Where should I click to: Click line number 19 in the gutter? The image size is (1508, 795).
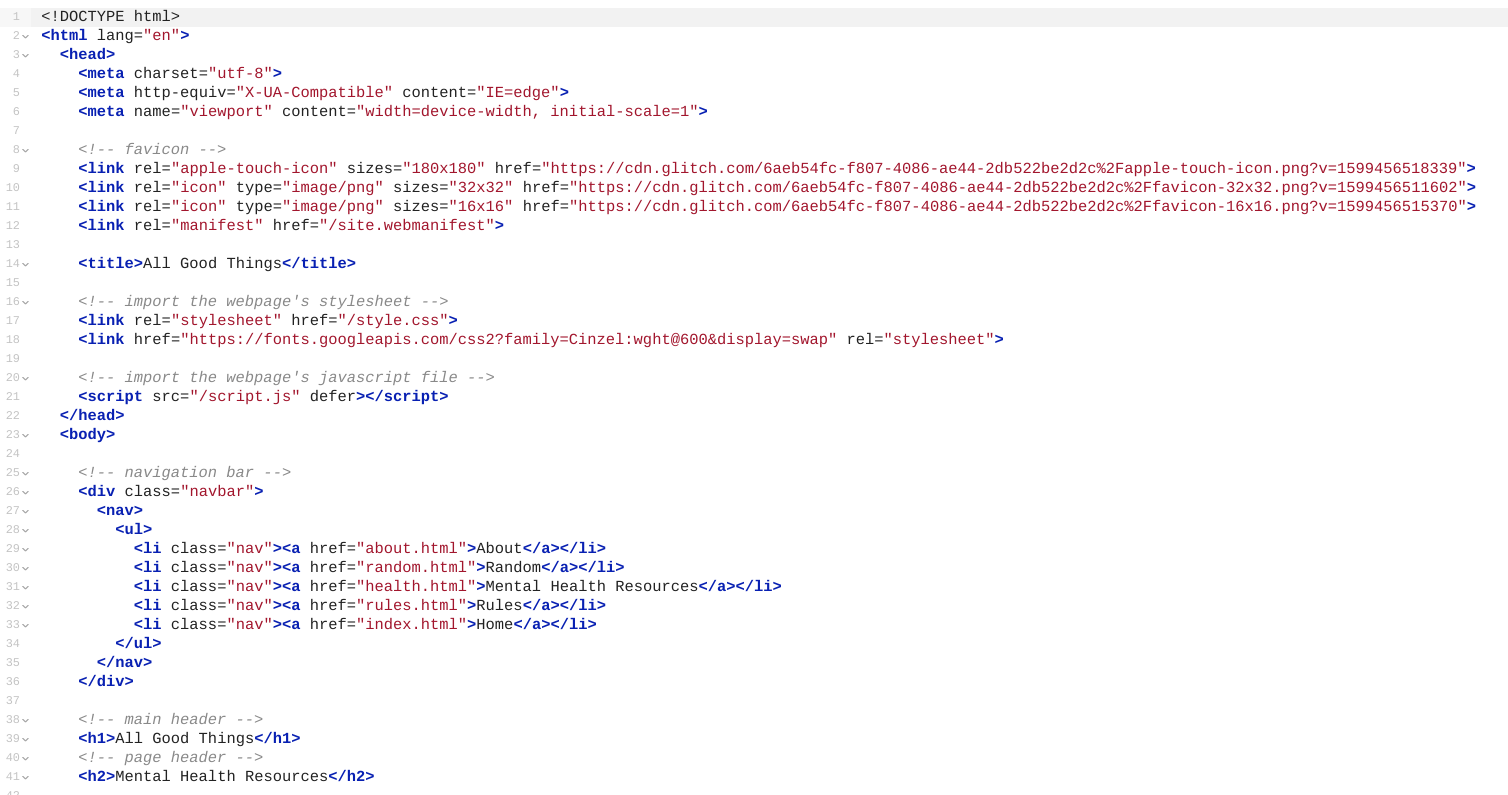(x=13, y=359)
